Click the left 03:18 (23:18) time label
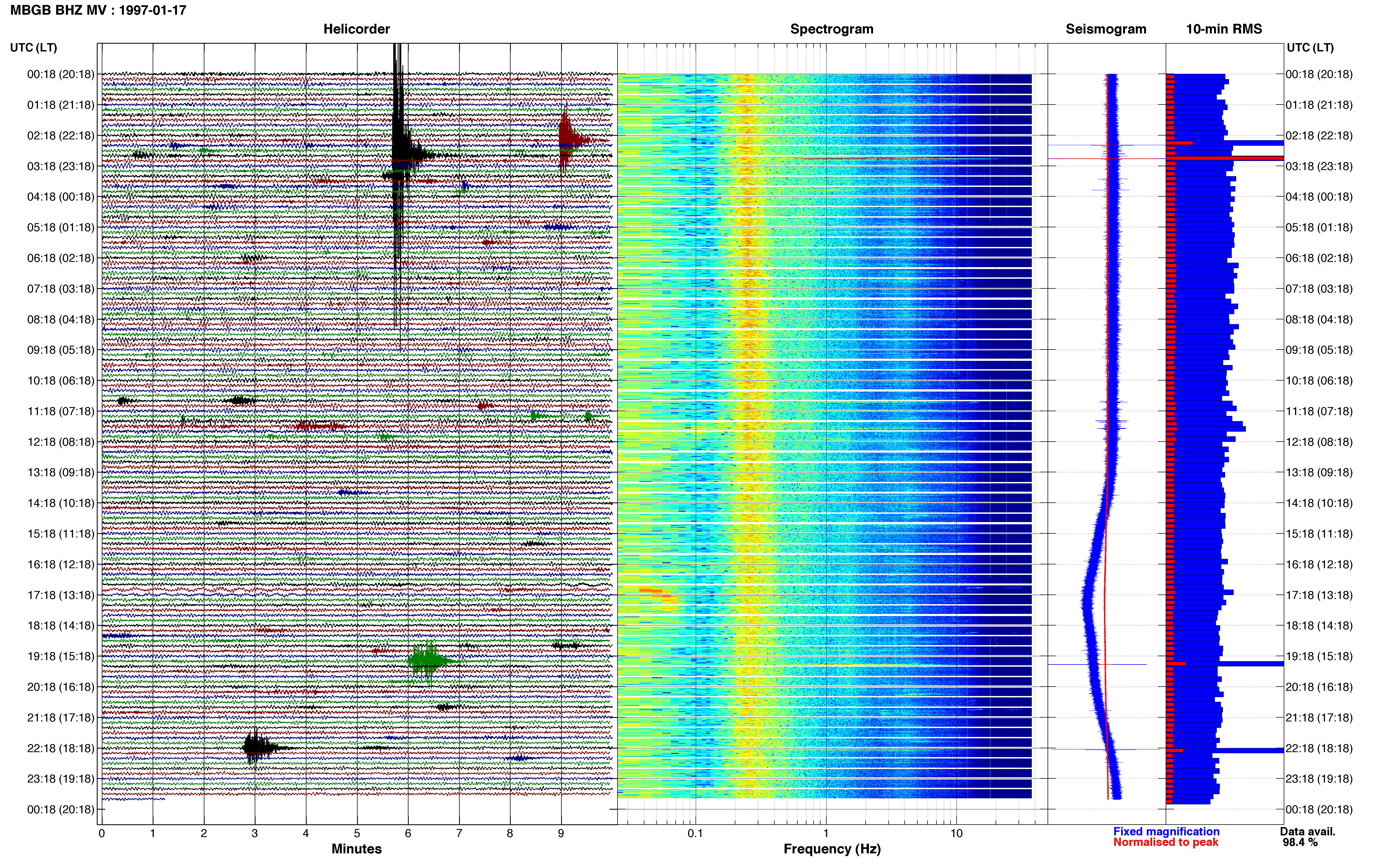 (61, 166)
